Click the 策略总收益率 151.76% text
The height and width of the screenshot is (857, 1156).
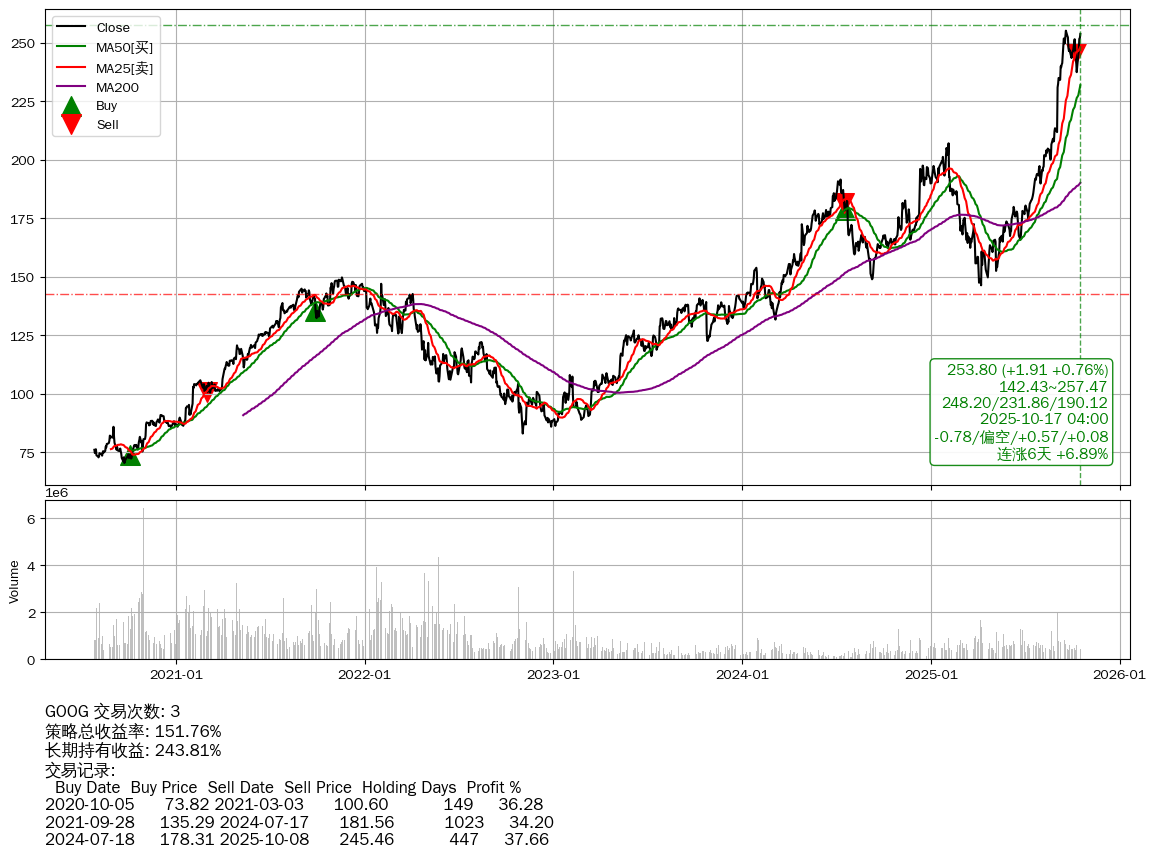[133, 731]
